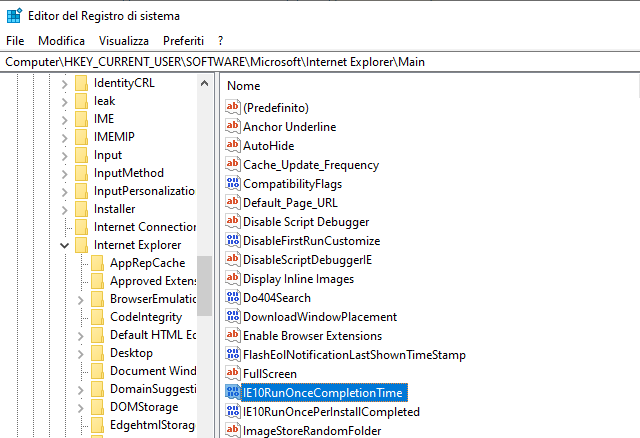
Task: Select the InputPersonalization tree key
Action: point(144,191)
